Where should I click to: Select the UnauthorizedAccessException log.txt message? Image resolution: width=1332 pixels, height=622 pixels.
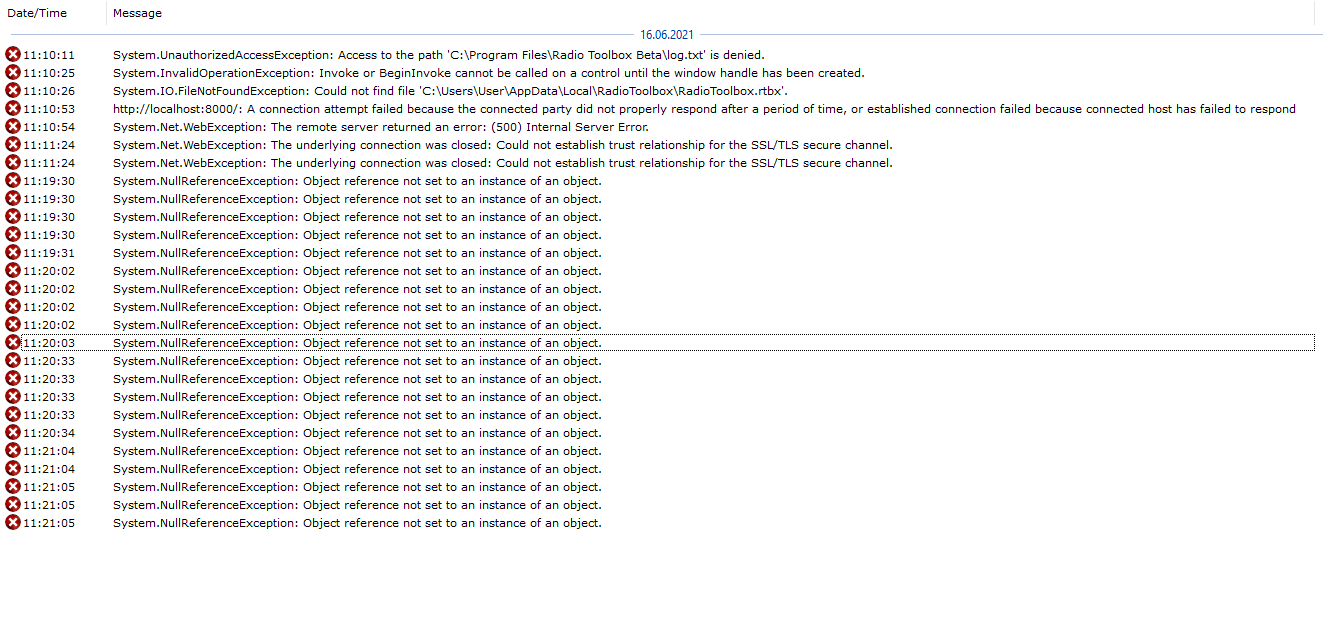[x=438, y=55]
